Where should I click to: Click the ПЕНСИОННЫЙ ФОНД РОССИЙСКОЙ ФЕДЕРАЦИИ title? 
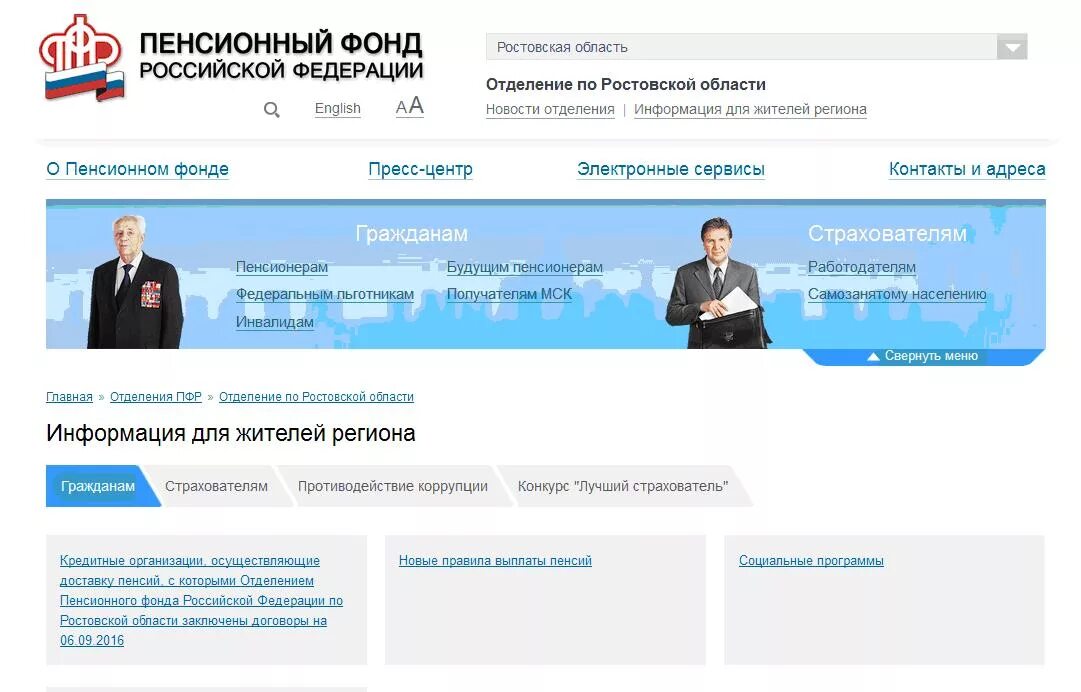[281, 57]
